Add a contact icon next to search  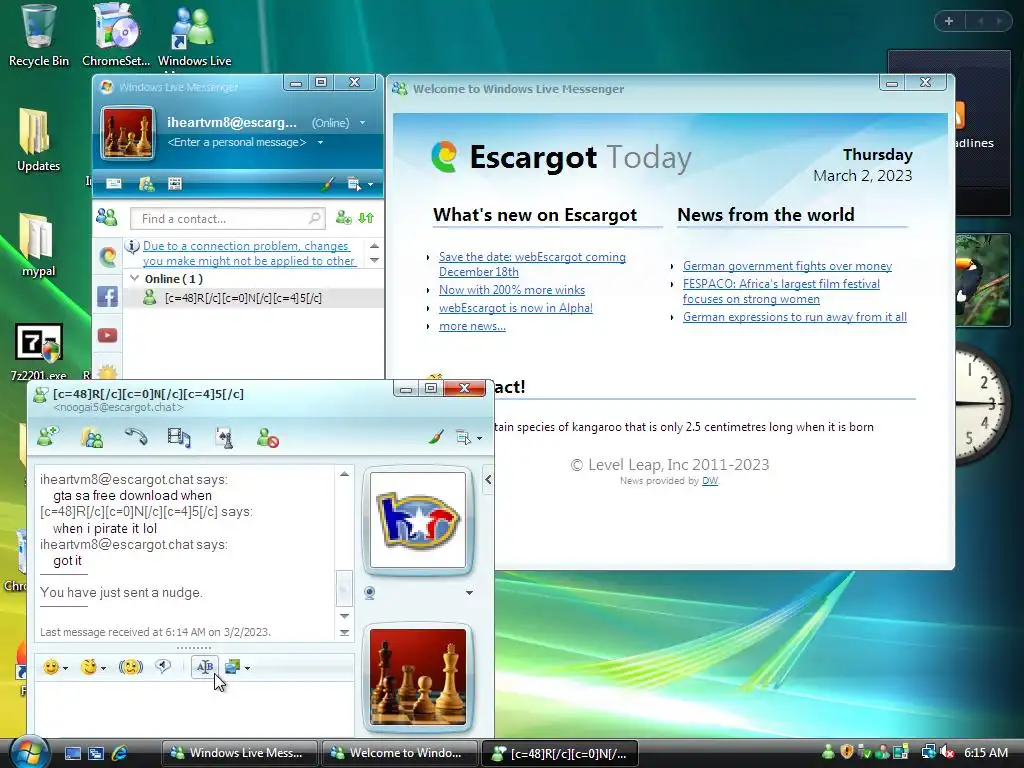point(344,217)
